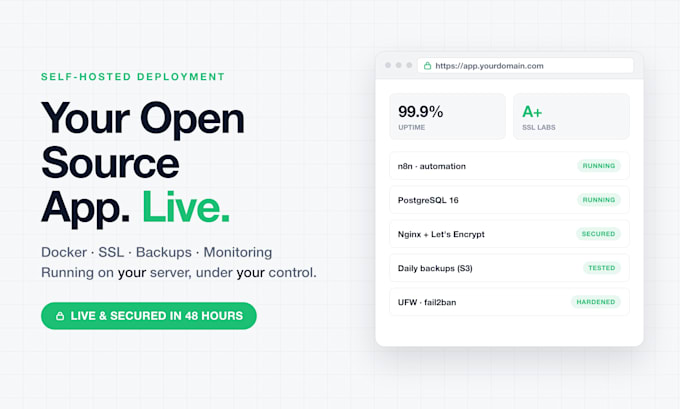This screenshot has width=680, height=409.
Task: Click the Self-Hosted Deployment heading text
Action: 133,77
